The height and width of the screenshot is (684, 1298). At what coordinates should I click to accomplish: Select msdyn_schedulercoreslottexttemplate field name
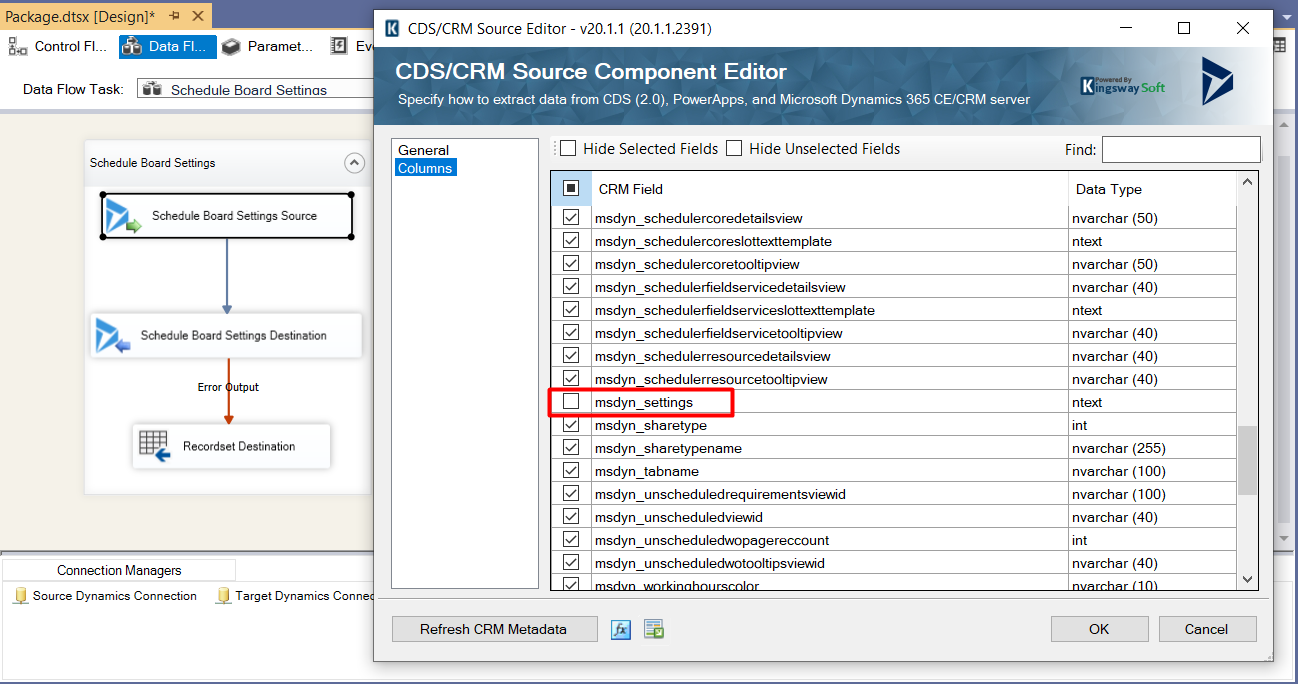(713, 241)
